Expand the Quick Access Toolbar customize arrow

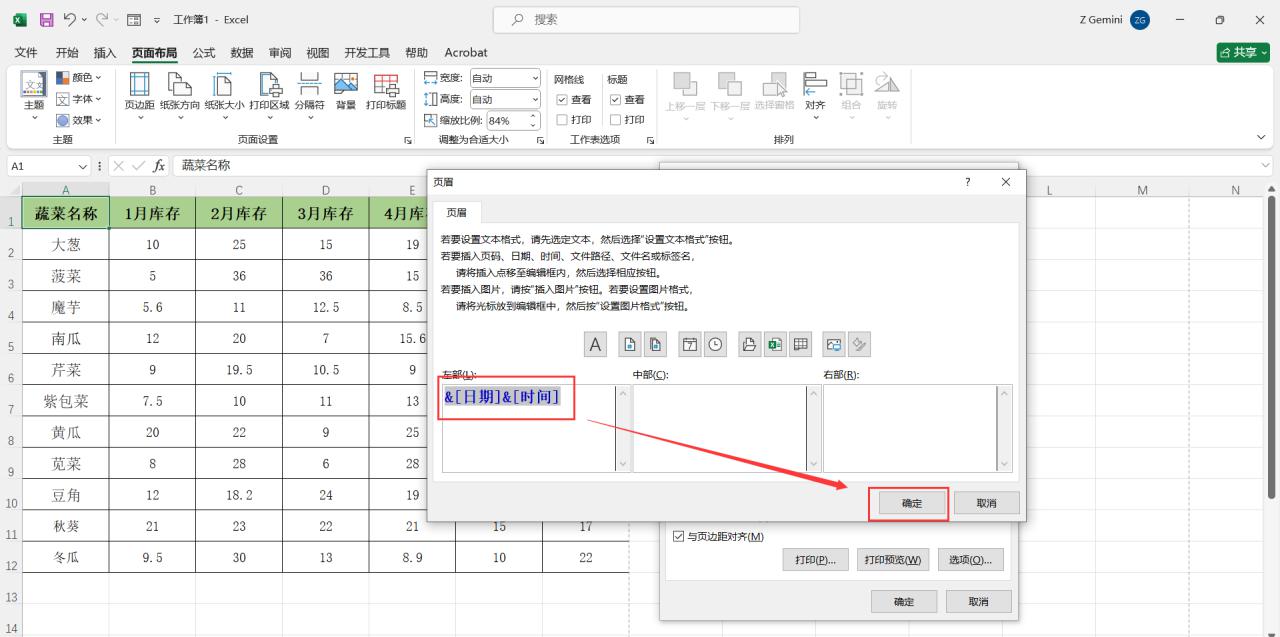click(x=157, y=20)
